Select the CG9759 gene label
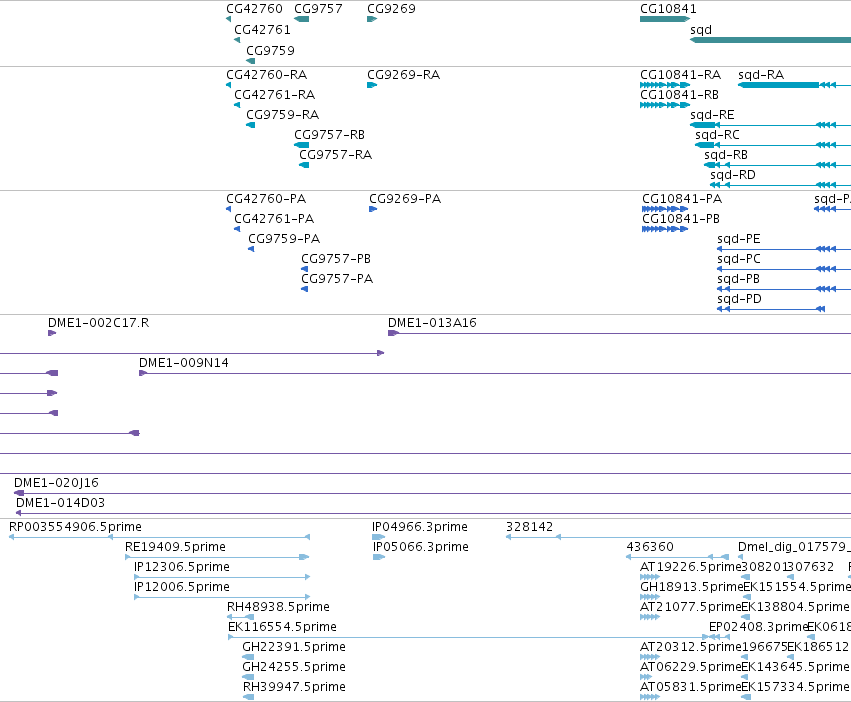This screenshot has width=851, height=702. (270, 50)
